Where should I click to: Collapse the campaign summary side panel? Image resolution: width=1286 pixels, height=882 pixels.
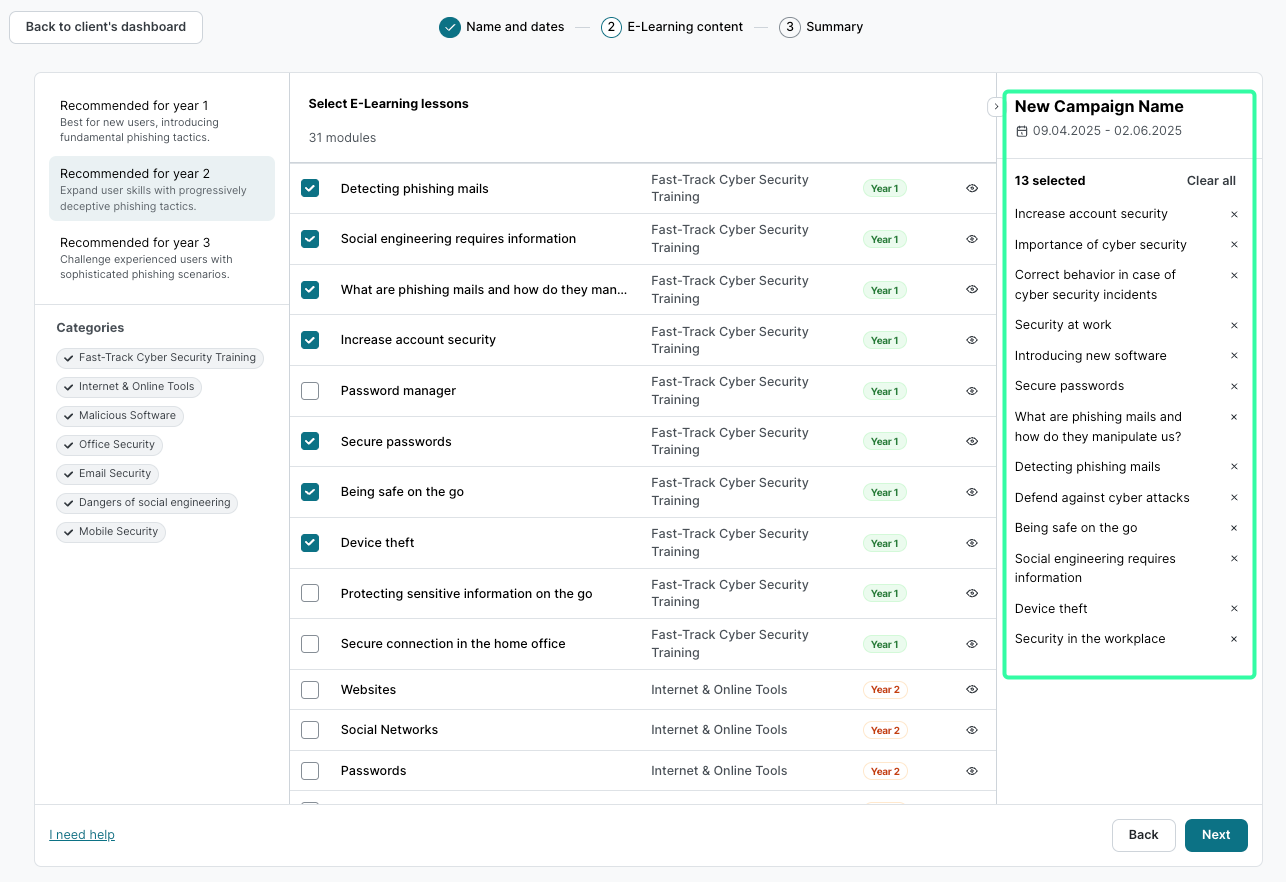tap(995, 106)
